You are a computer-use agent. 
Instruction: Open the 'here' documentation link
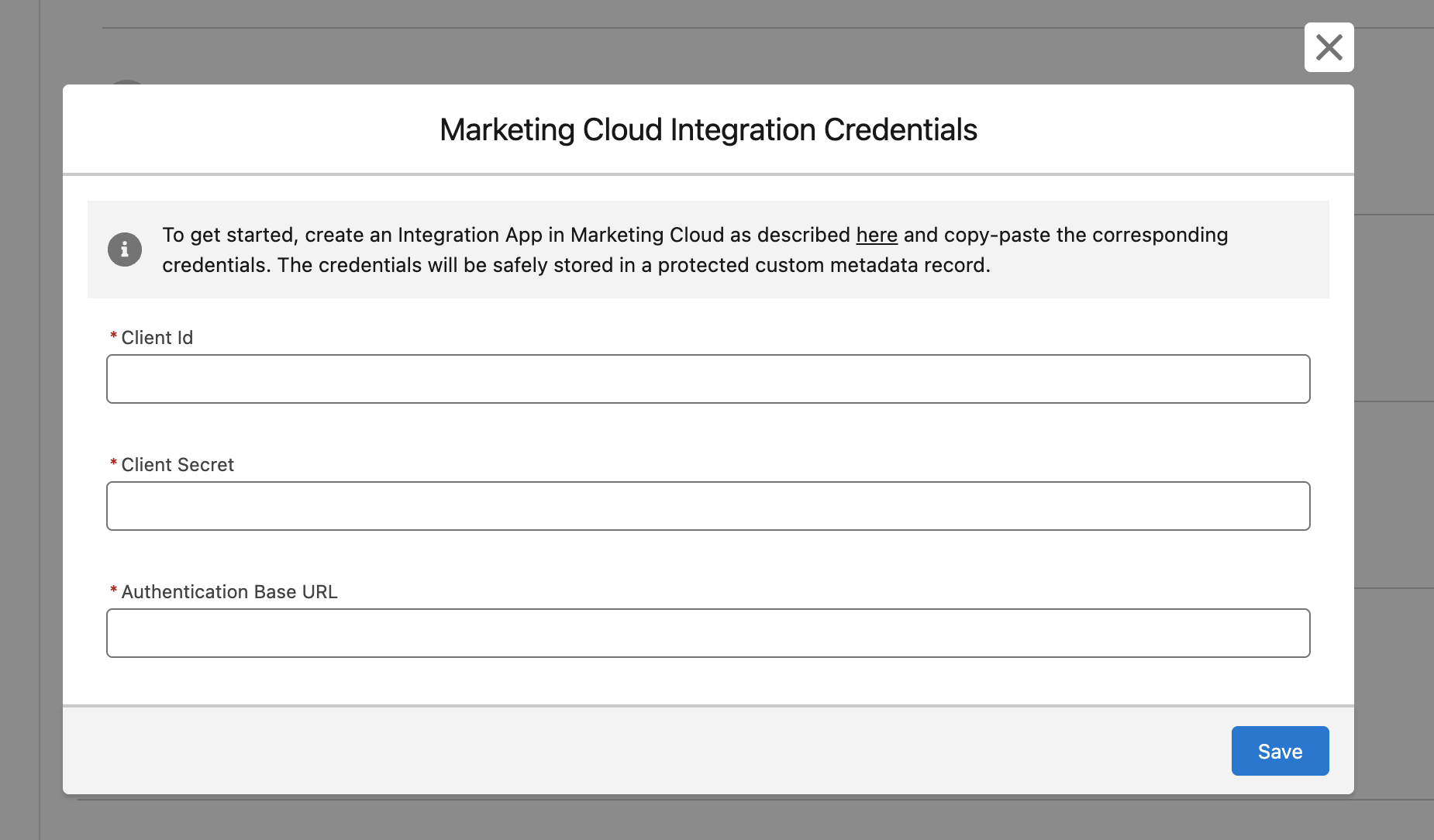click(x=877, y=235)
